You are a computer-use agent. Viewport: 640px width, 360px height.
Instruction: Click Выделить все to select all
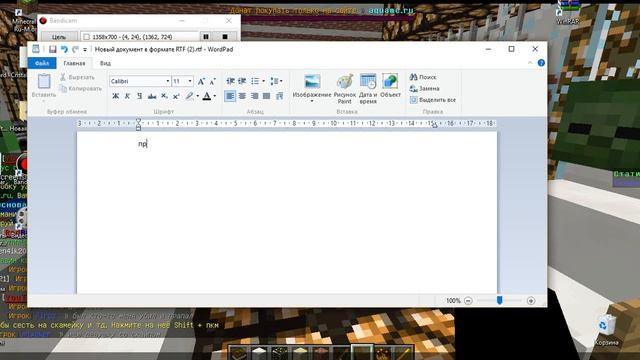coord(433,100)
